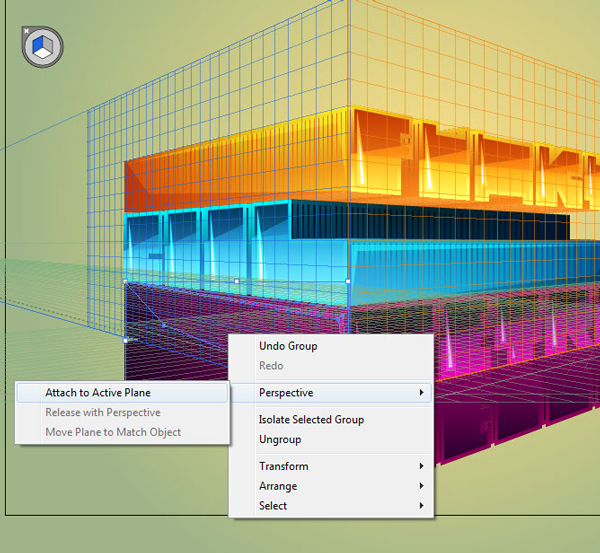This screenshot has height=553, width=600.
Task: Expand the arrow beside Transform
Action: click(421, 466)
